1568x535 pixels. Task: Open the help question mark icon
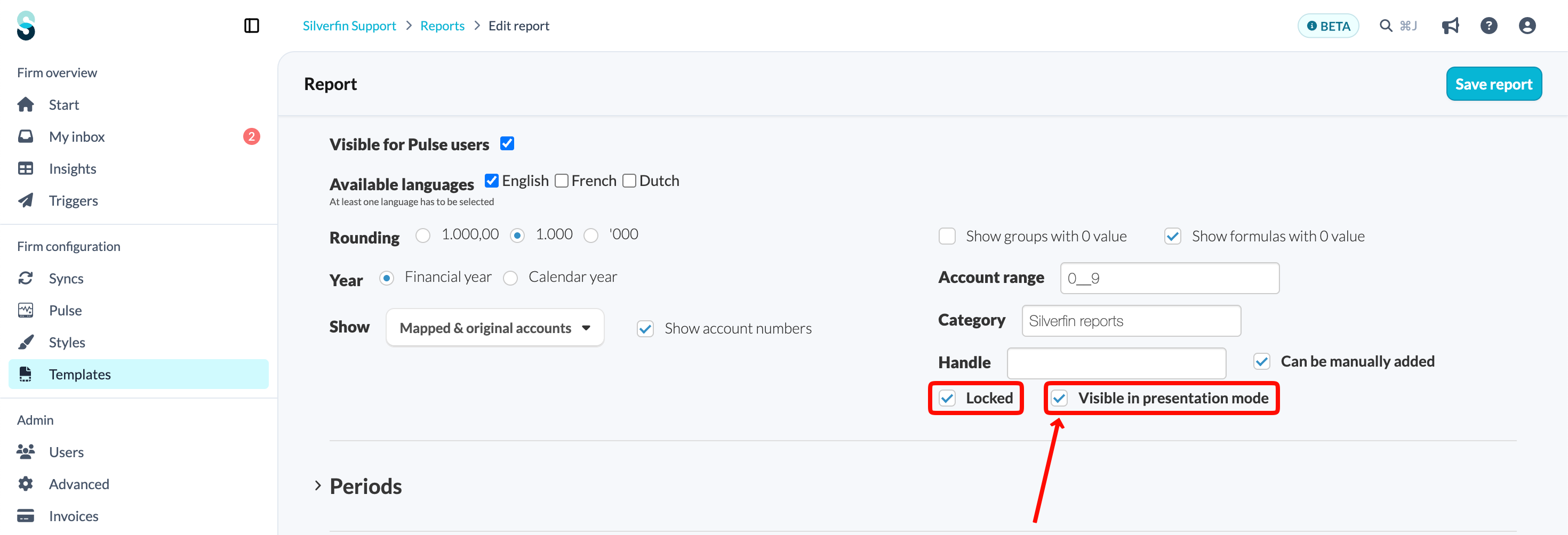click(1489, 26)
